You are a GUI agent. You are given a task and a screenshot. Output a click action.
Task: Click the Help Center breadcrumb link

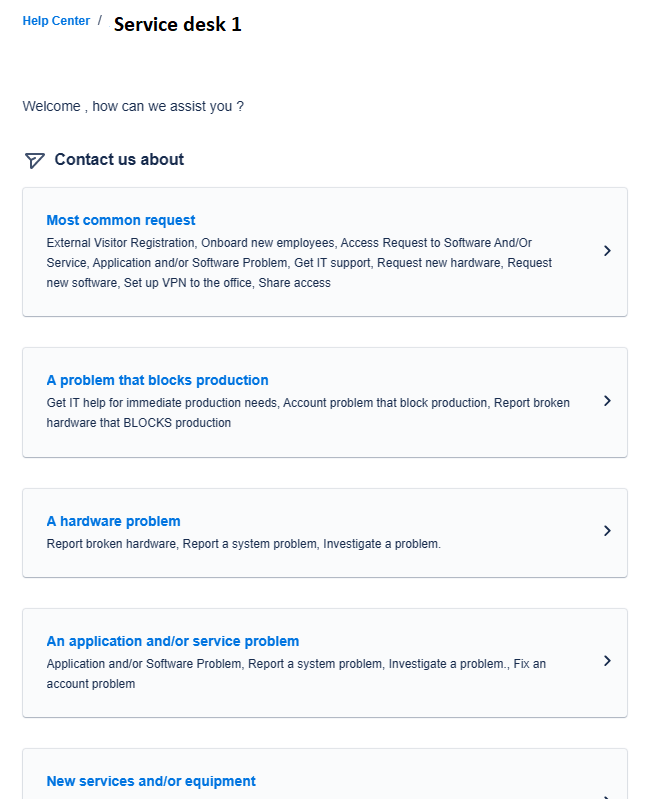[56, 21]
